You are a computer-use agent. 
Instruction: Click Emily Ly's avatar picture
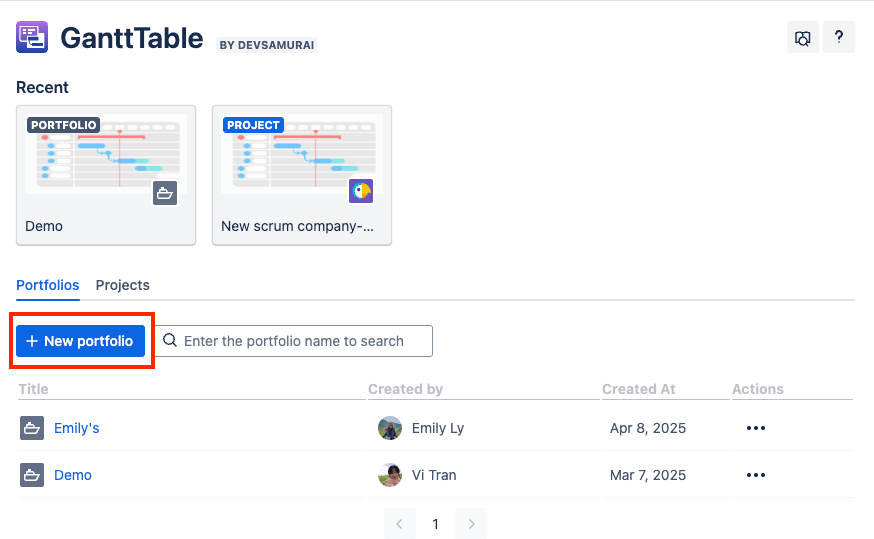[x=390, y=428]
